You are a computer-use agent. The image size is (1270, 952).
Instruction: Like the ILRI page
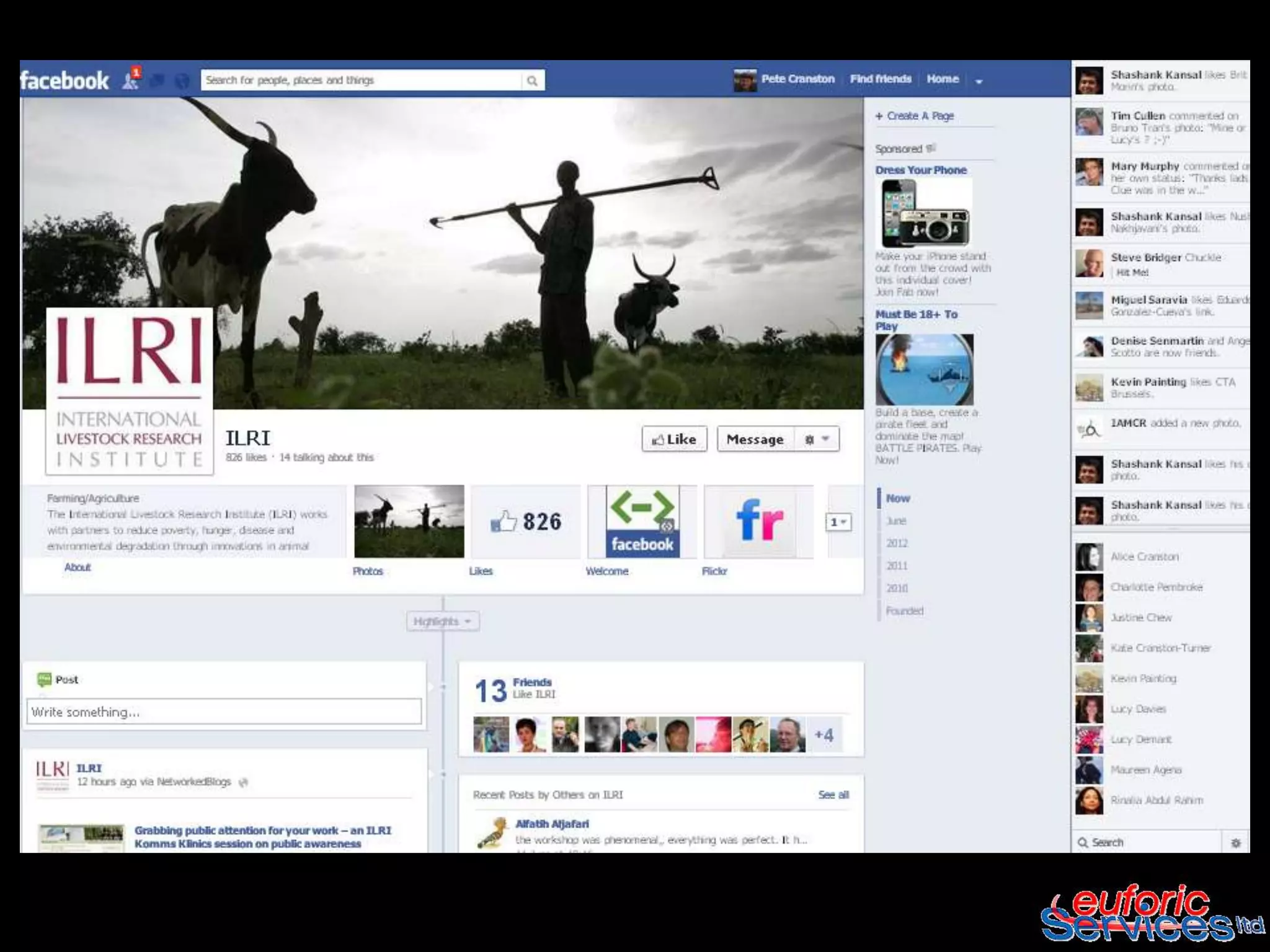[x=674, y=439]
